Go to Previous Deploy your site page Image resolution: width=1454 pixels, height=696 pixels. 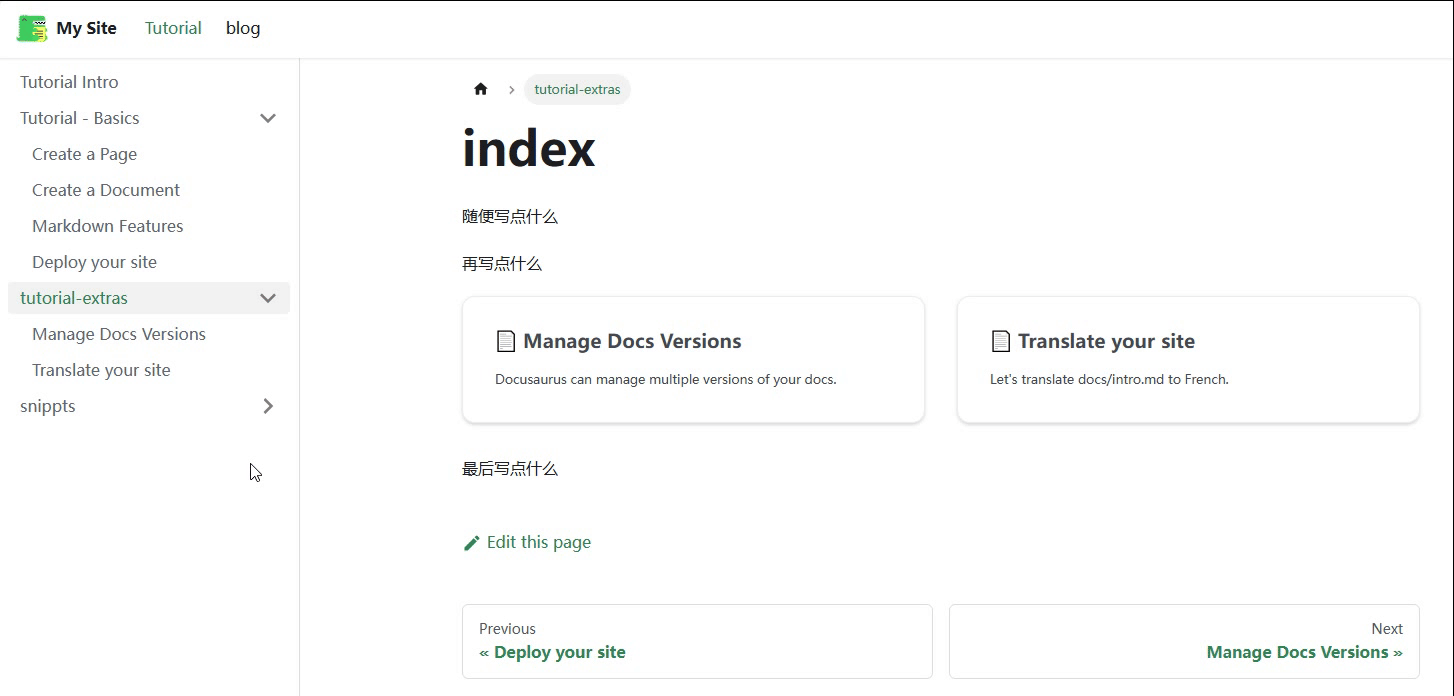click(x=697, y=641)
